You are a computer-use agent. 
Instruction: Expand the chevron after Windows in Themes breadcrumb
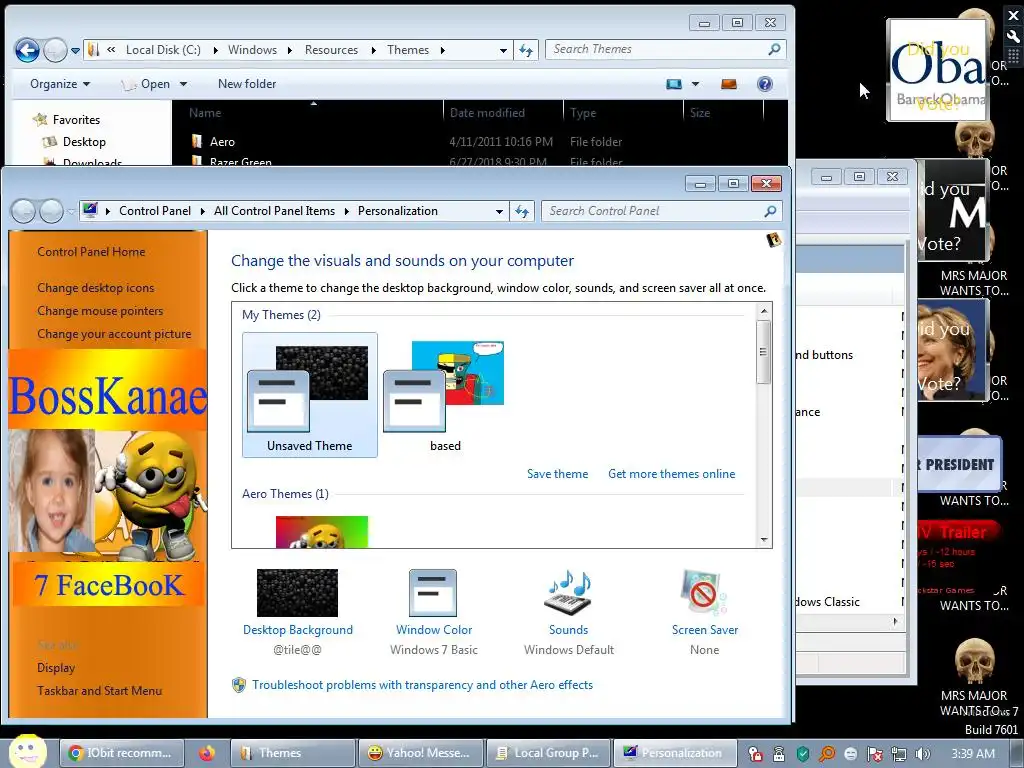pyautogui.click(x=289, y=50)
